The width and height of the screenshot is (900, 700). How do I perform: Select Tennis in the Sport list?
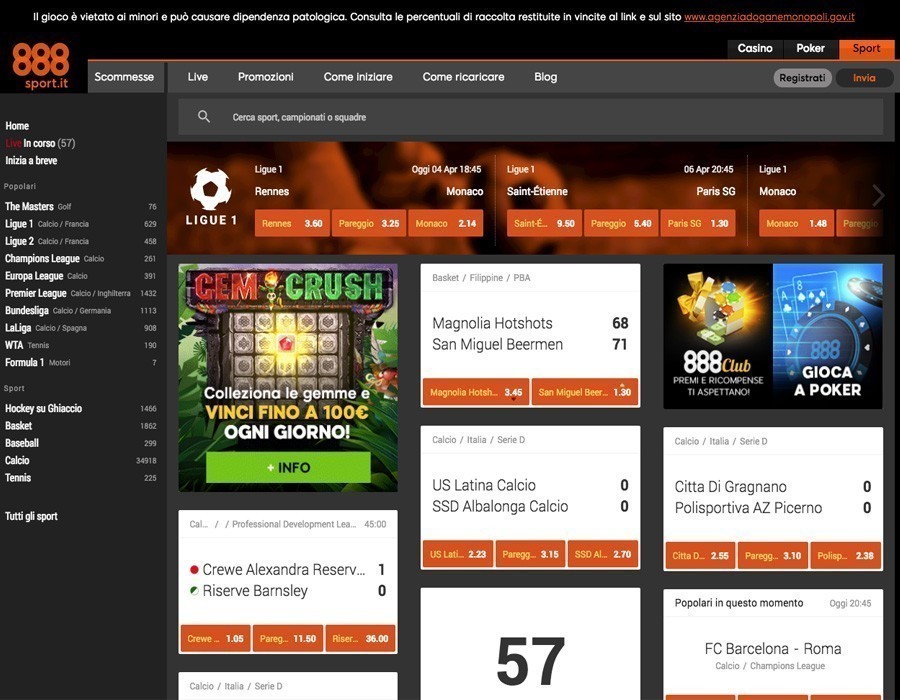[x=80, y=477]
